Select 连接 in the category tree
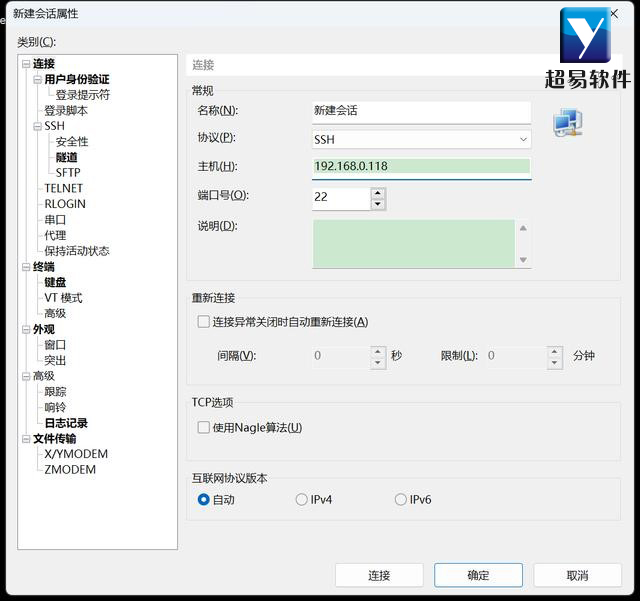640x601 pixels. pyautogui.click(x=44, y=64)
